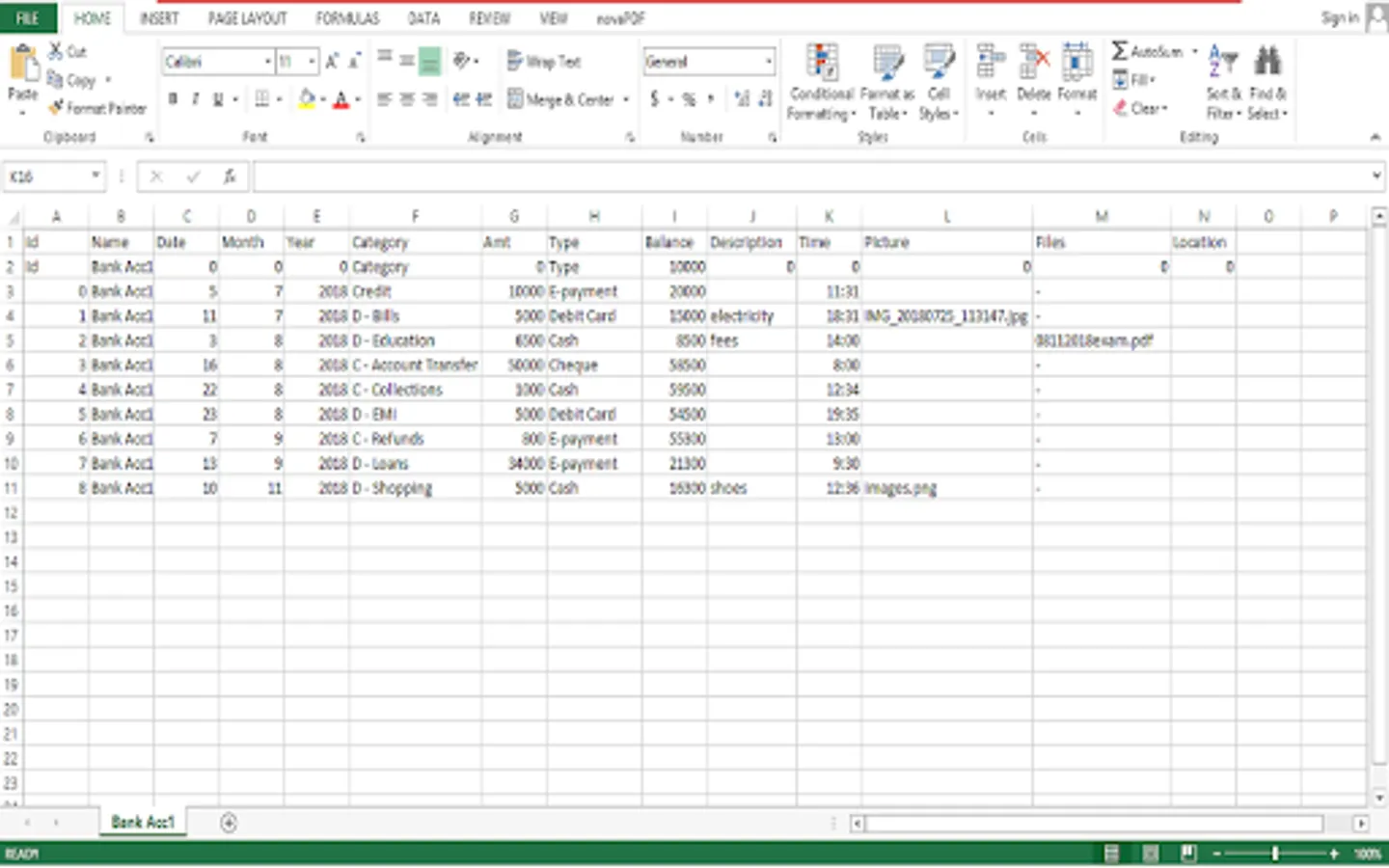
Task: Open Conditional Formatting options
Action: [x=820, y=82]
